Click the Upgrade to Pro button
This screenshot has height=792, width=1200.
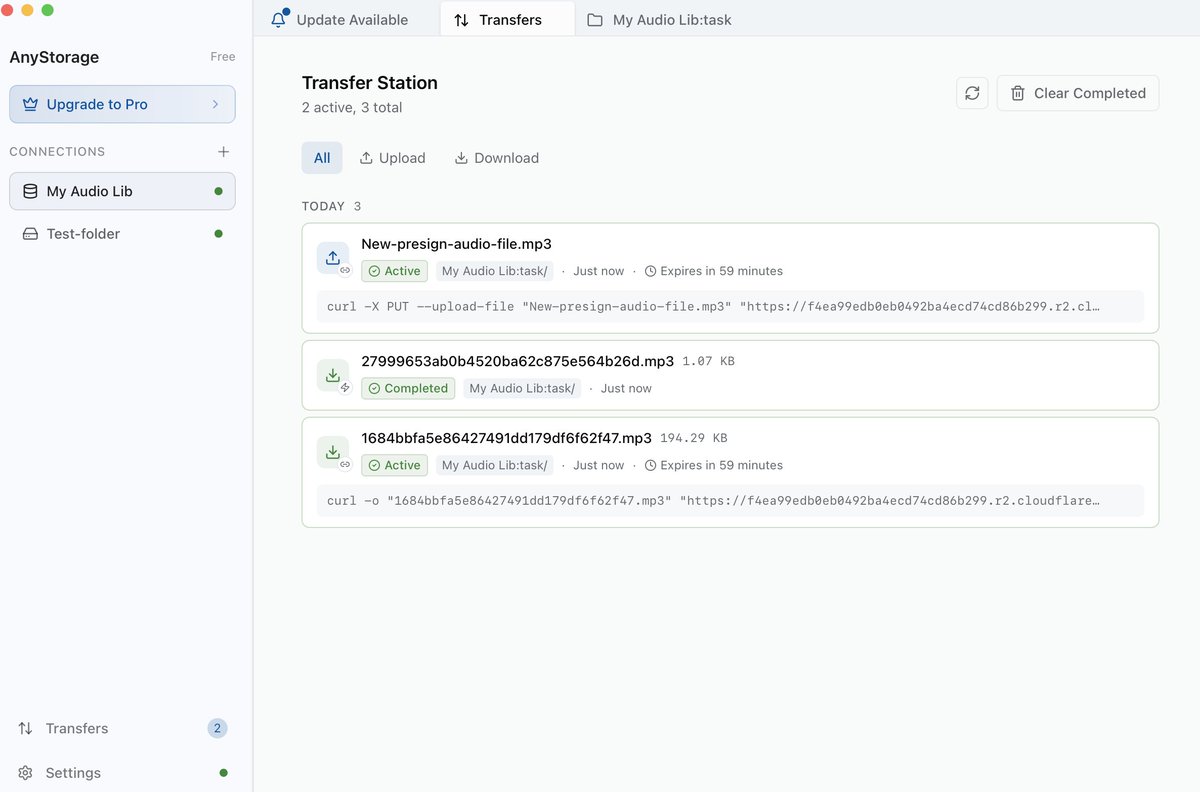122,104
